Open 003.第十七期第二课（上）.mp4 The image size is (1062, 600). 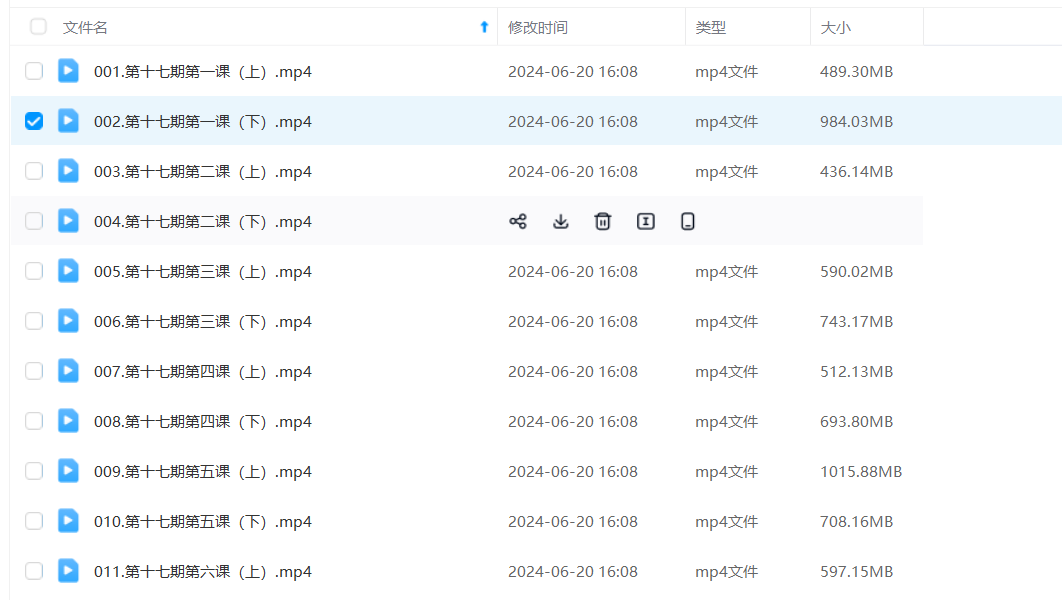[x=203, y=172]
